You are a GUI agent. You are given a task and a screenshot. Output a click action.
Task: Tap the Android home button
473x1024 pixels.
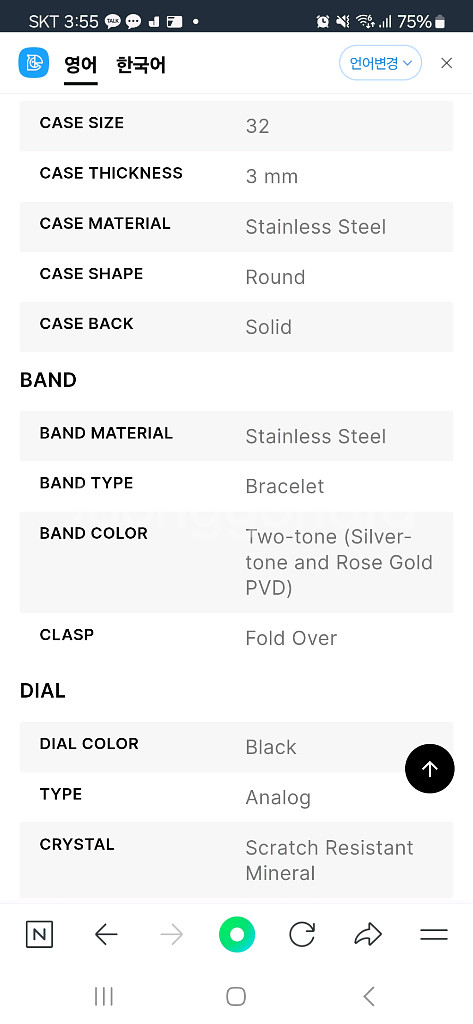236,996
